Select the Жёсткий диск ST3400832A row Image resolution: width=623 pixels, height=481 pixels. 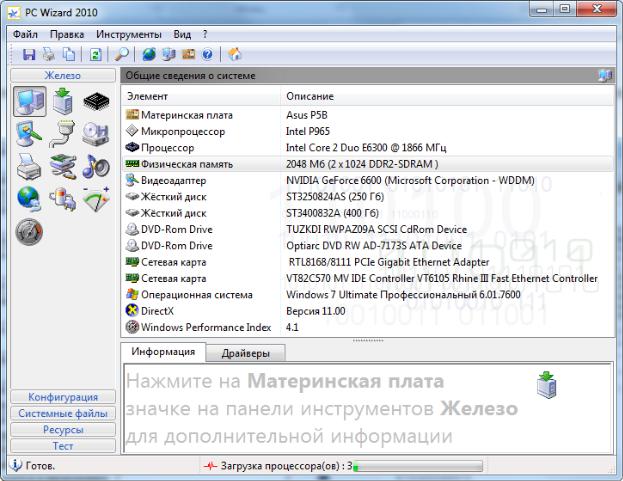368,213
